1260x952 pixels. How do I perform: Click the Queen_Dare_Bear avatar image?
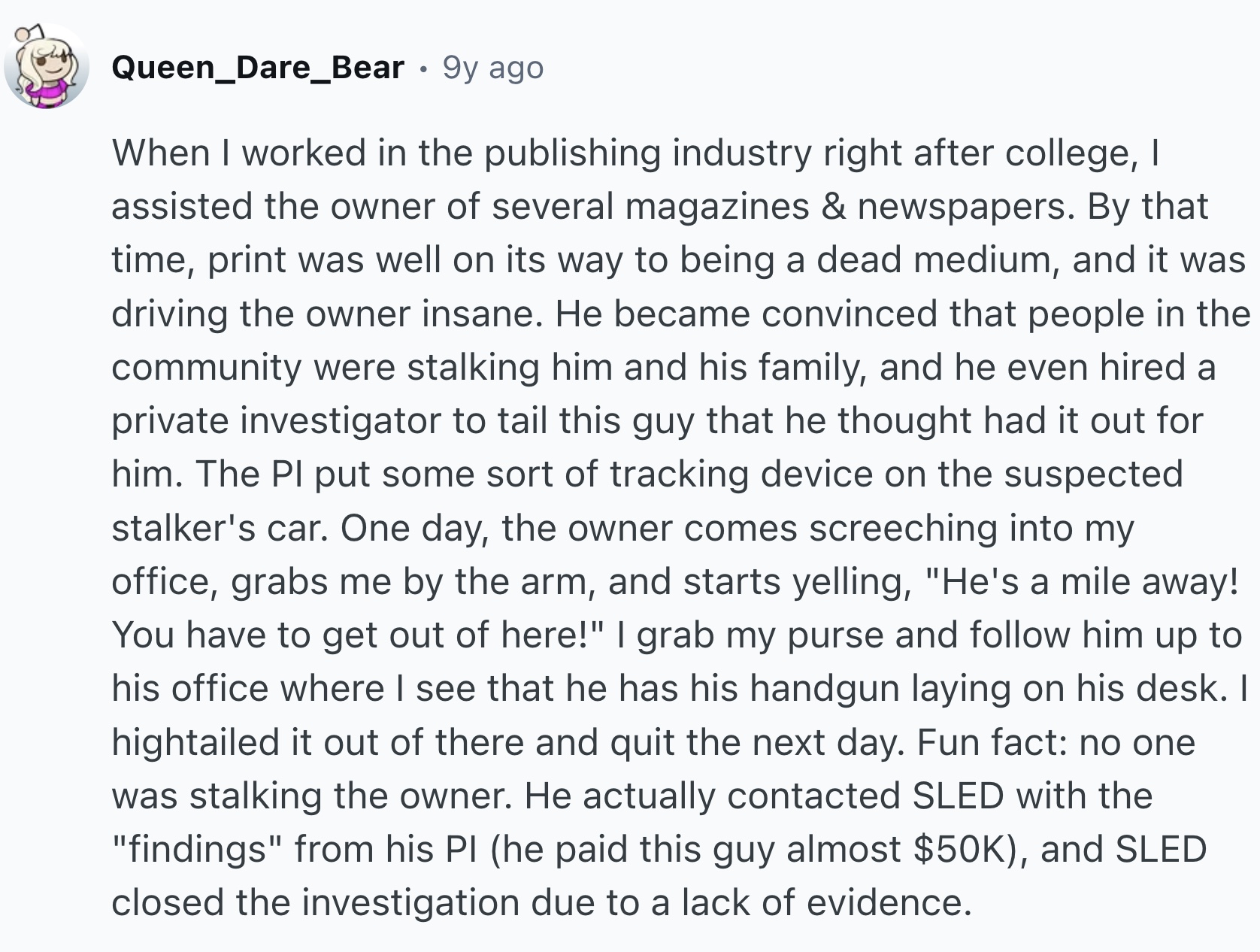[x=47, y=68]
